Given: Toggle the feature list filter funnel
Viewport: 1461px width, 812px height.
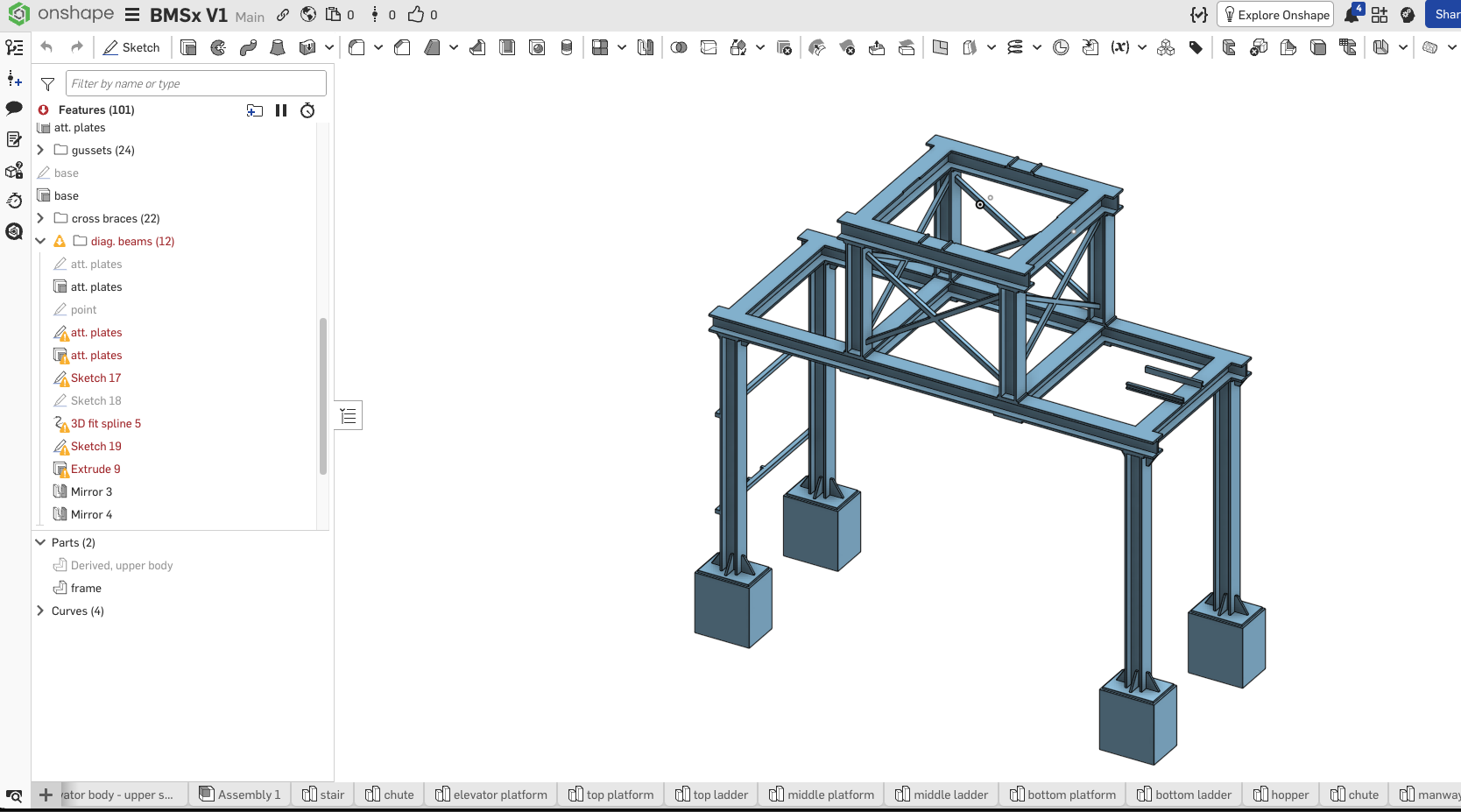Looking at the screenshot, I should [x=48, y=84].
